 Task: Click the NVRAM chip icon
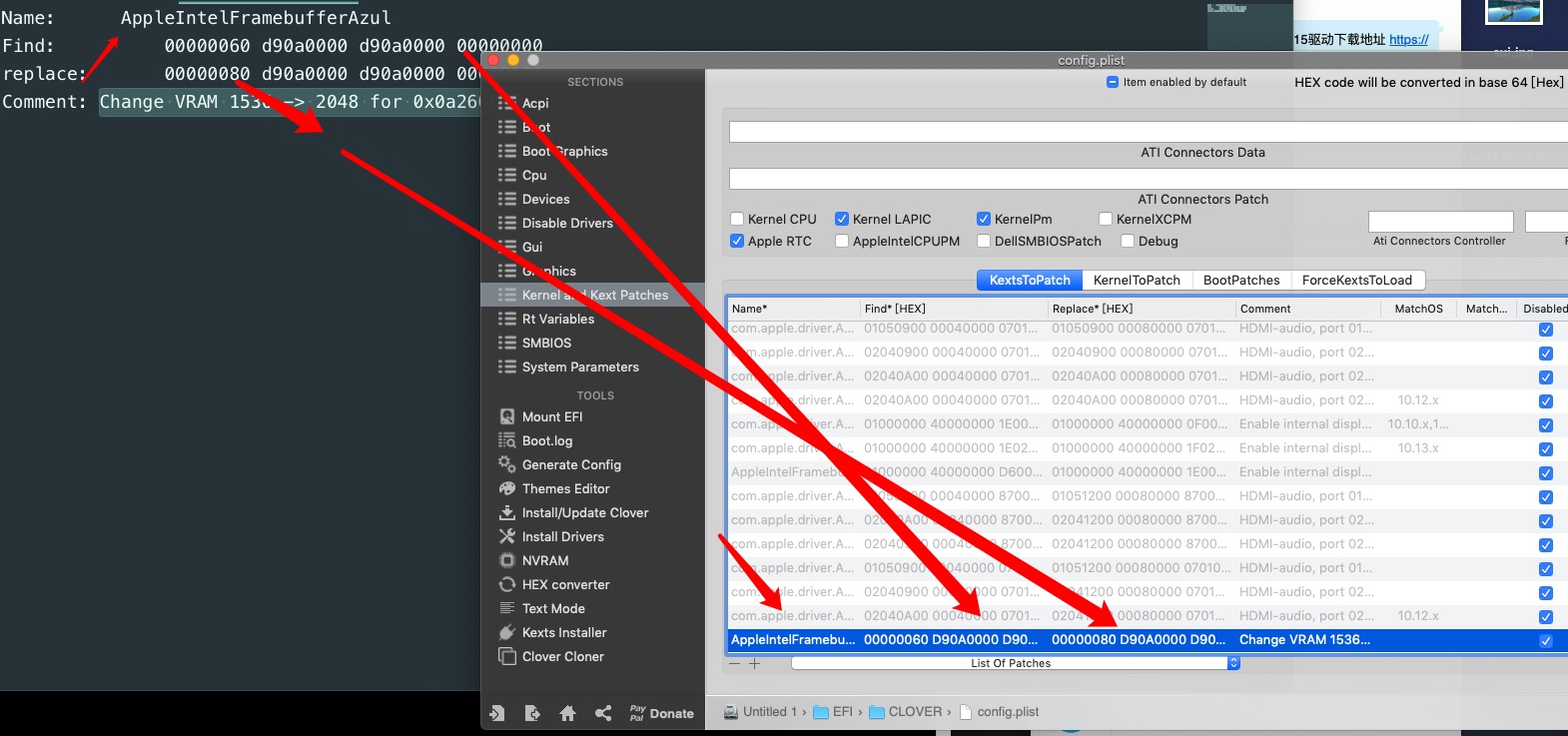507,561
